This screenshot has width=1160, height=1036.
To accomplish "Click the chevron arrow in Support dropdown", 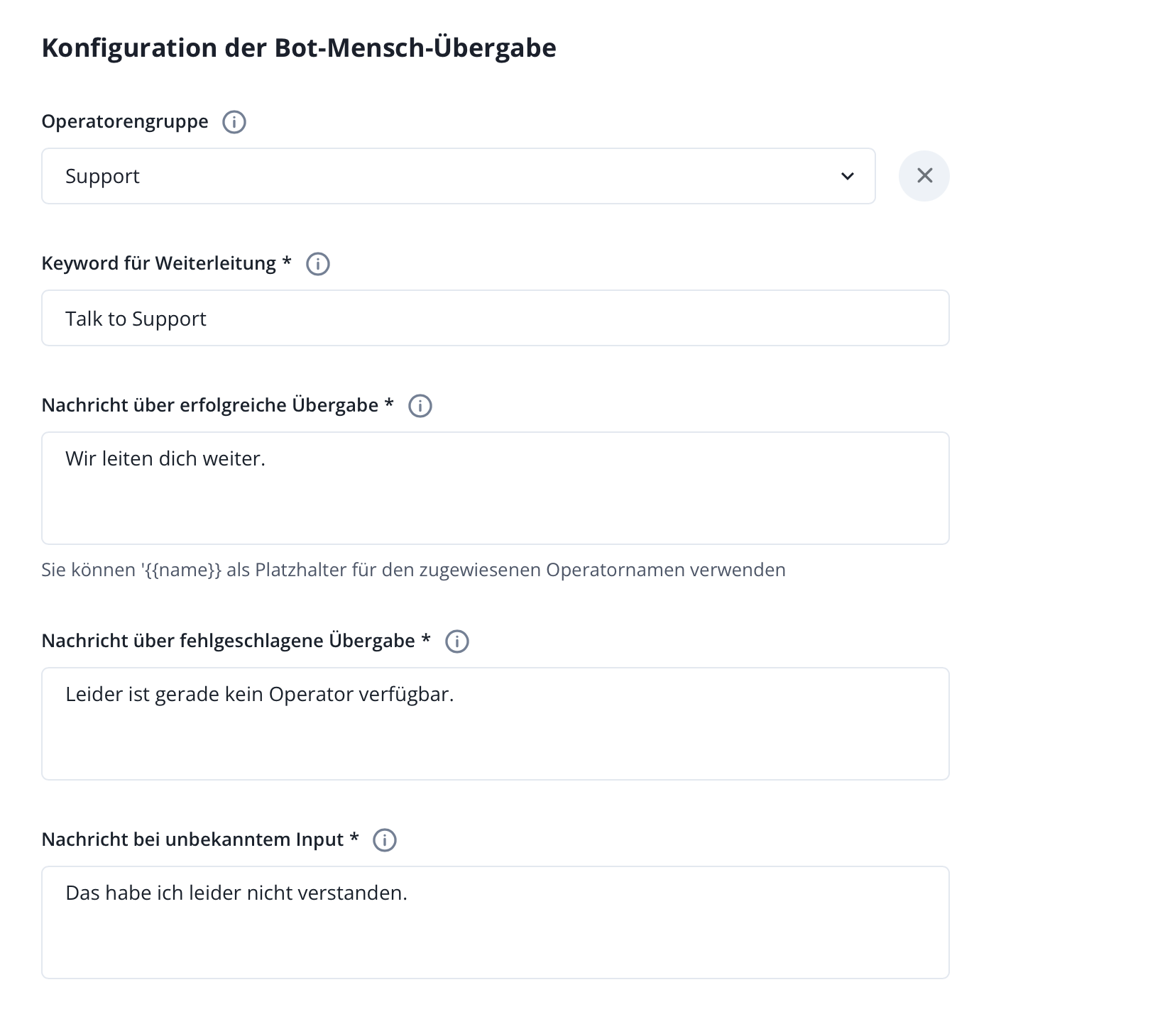I will click(x=847, y=176).
